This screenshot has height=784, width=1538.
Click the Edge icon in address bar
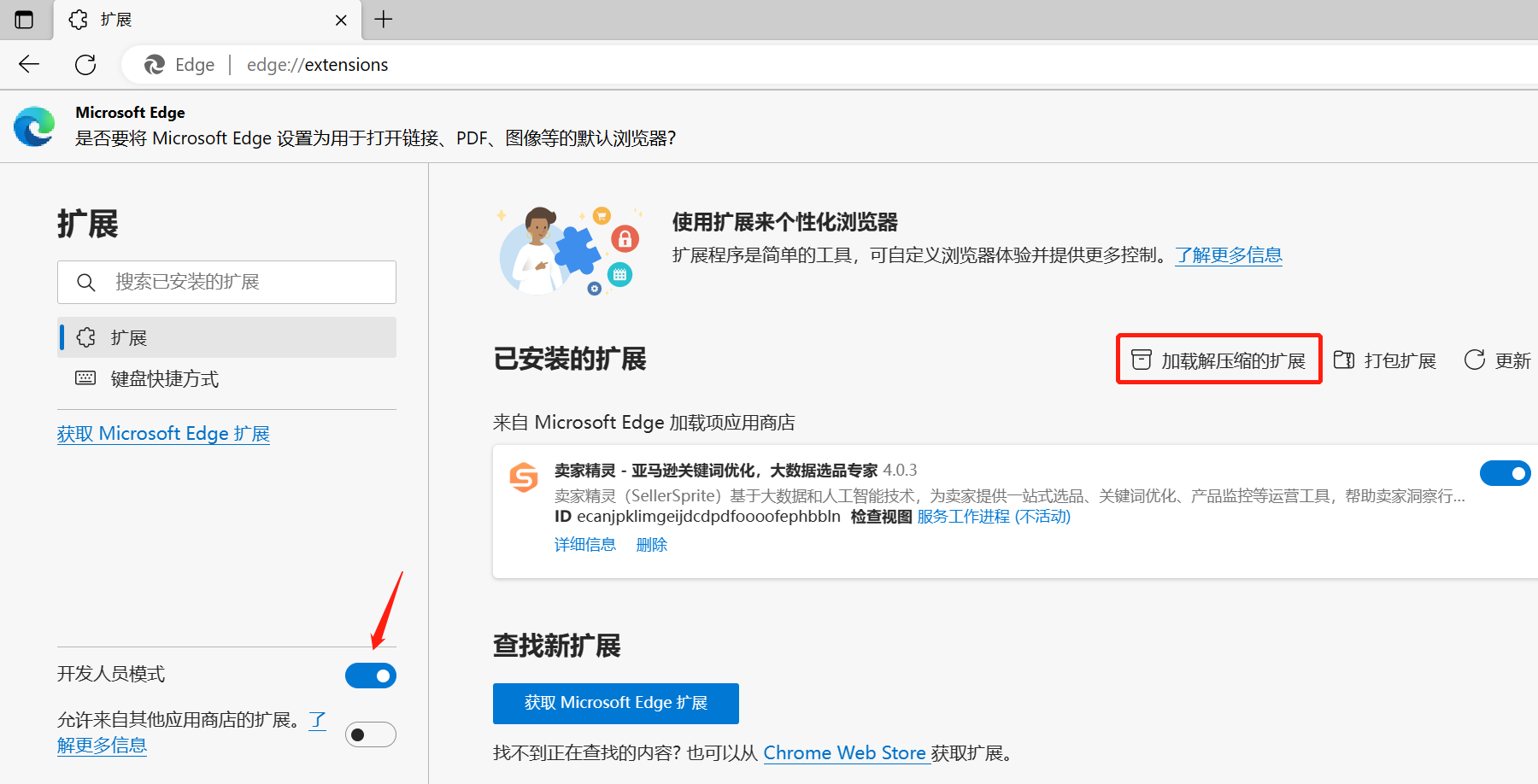click(x=155, y=65)
